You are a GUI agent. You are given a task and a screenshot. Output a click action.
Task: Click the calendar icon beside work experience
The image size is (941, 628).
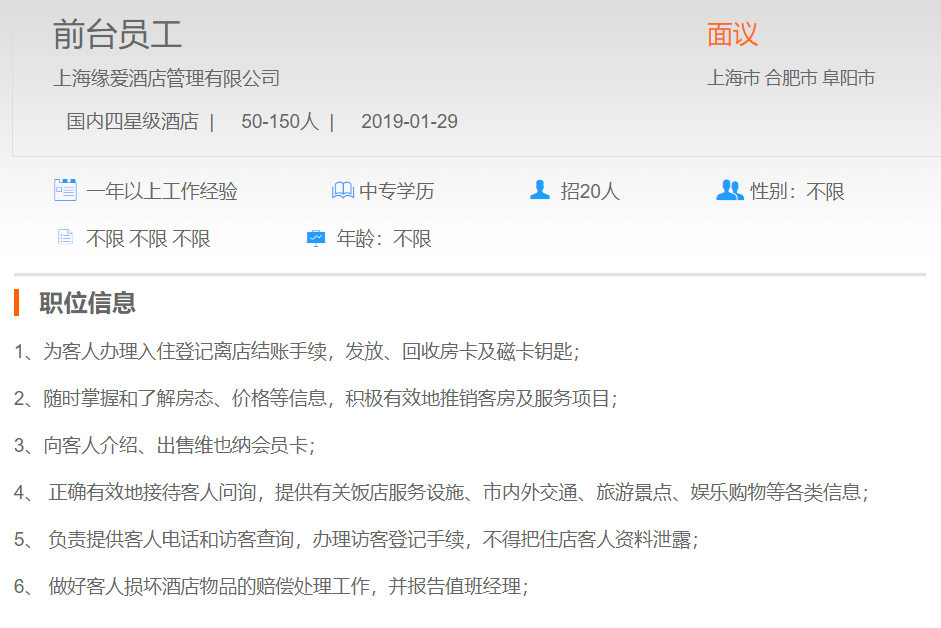(x=65, y=190)
